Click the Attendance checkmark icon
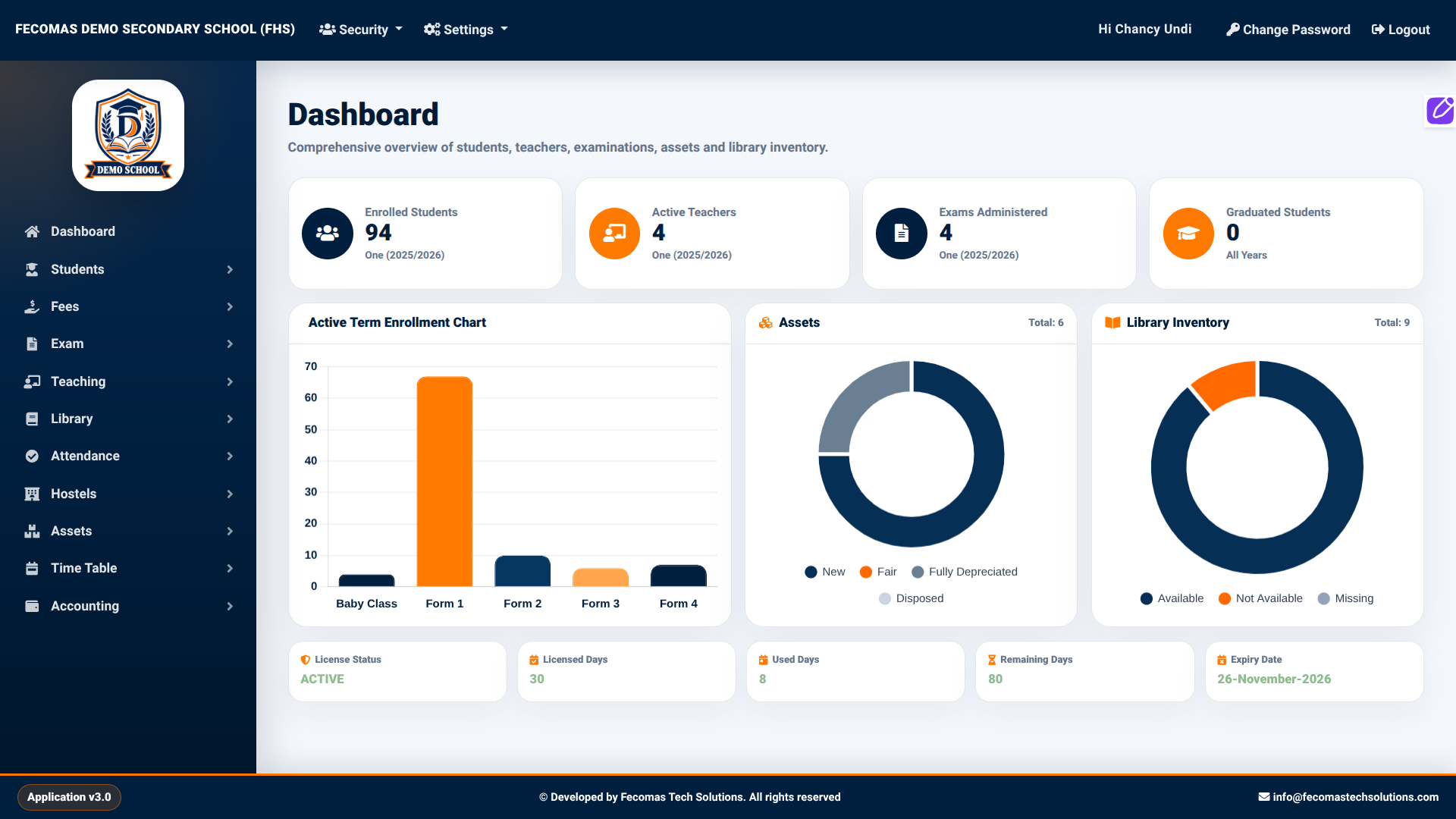This screenshot has height=819, width=1456. (x=32, y=457)
